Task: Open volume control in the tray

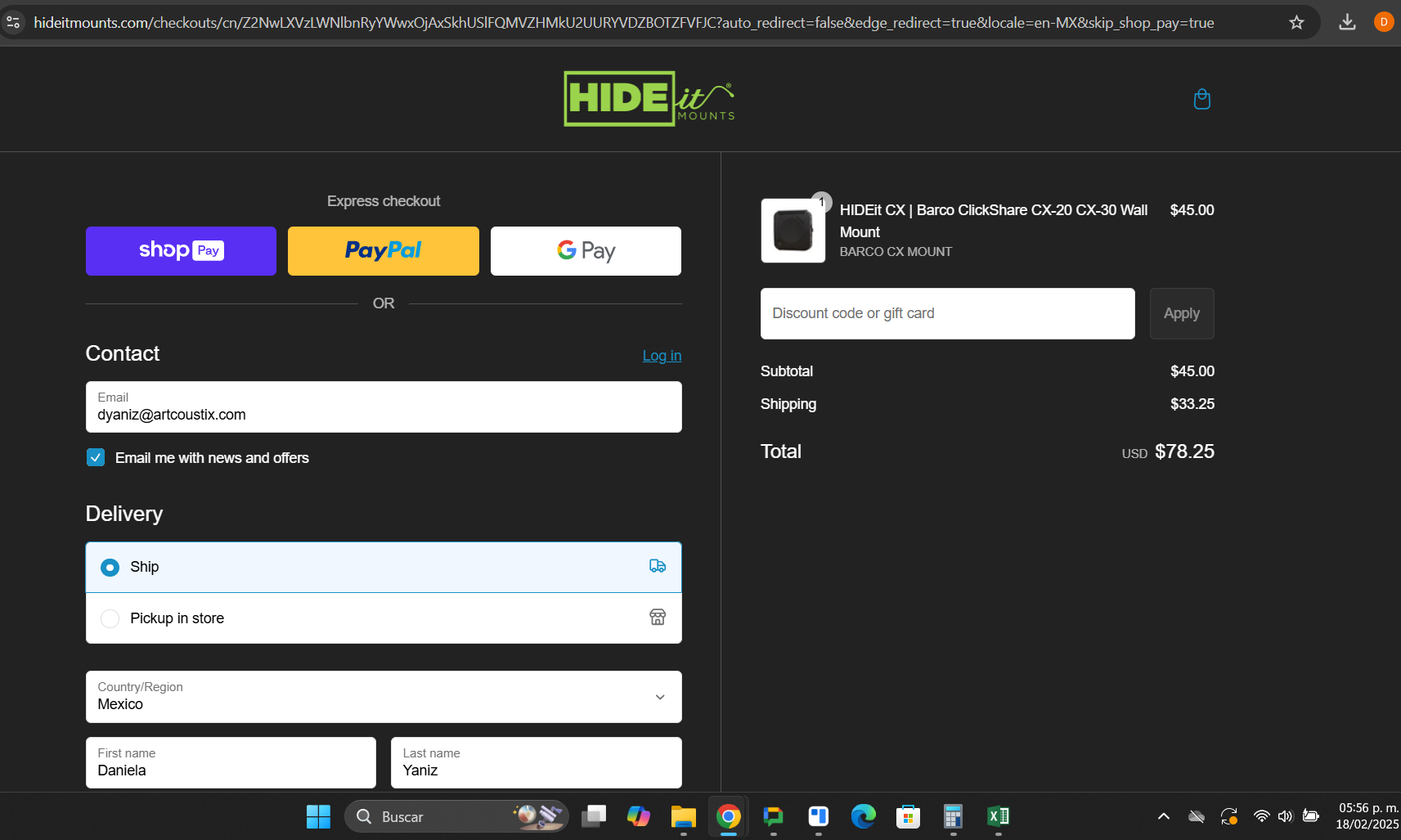Action: 1286,816
